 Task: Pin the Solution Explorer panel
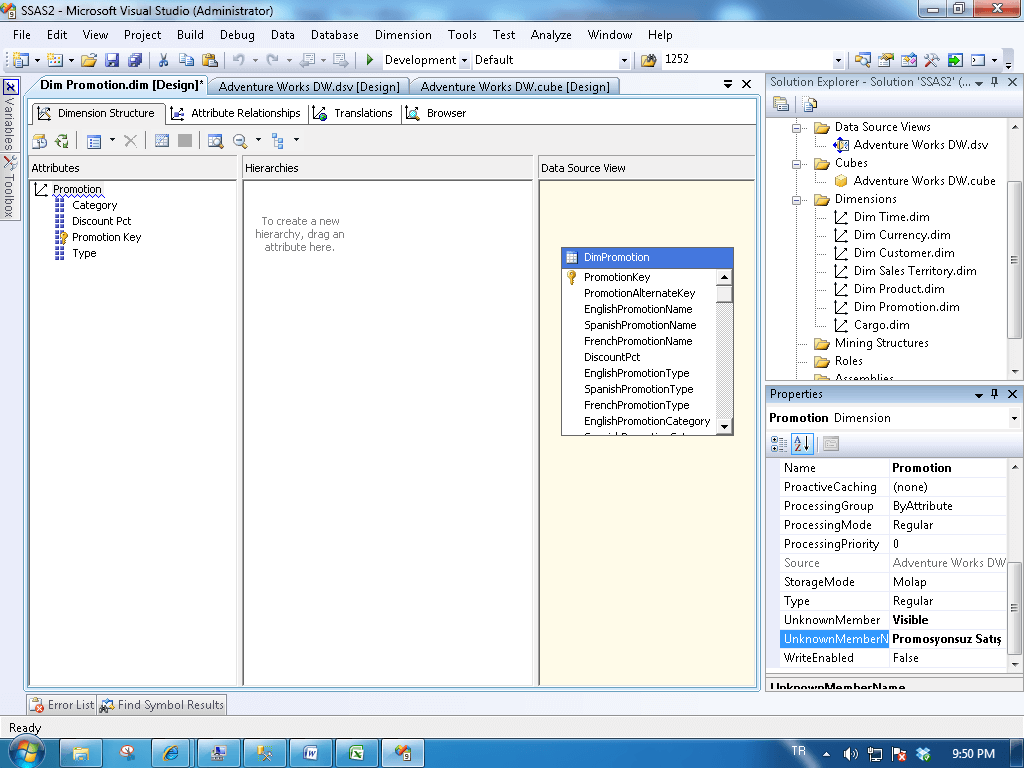click(x=995, y=82)
